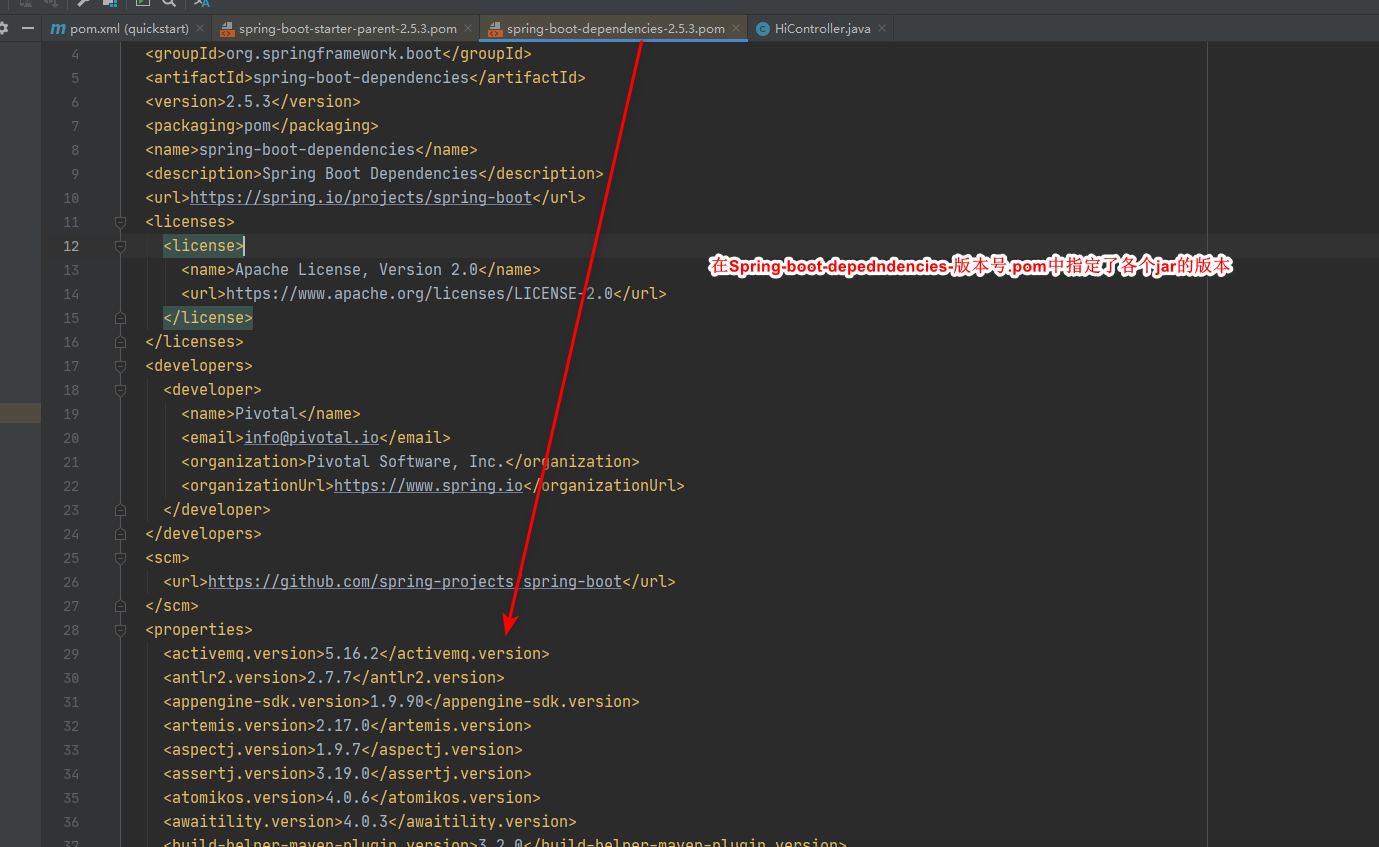
Task: Fold at the </license> closing marker line 15
Action: click(120, 318)
